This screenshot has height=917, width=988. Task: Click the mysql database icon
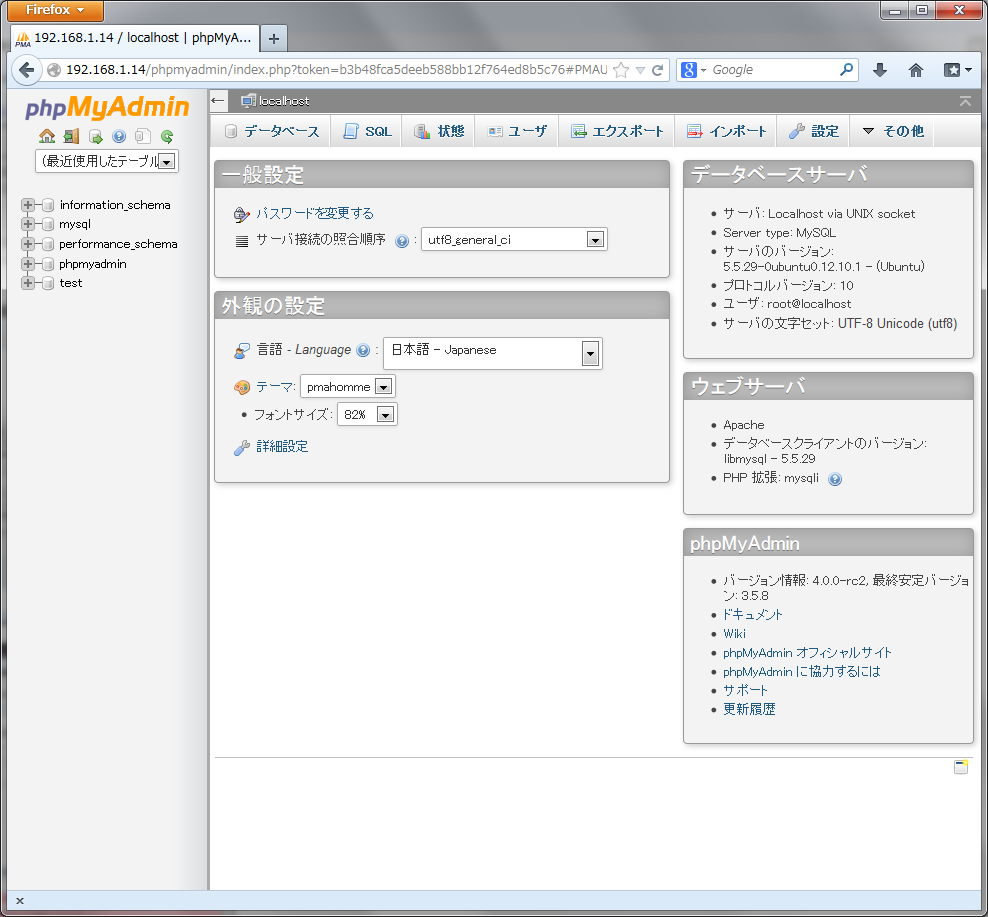tap(48, 224)
